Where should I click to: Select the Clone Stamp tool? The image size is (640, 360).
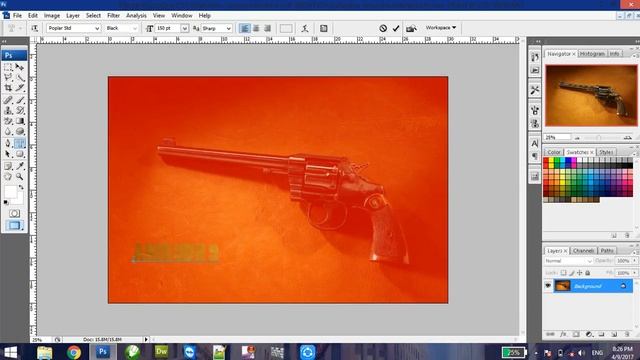point(8,110)
